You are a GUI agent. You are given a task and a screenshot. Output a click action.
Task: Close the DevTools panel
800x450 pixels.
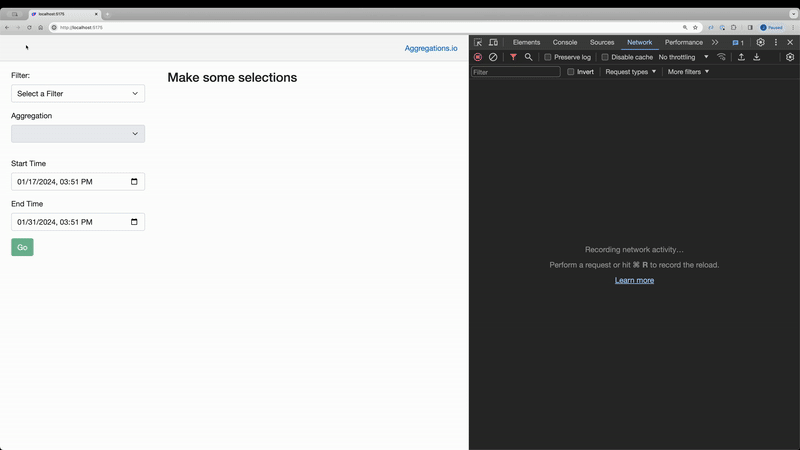[x=790, y=42]
